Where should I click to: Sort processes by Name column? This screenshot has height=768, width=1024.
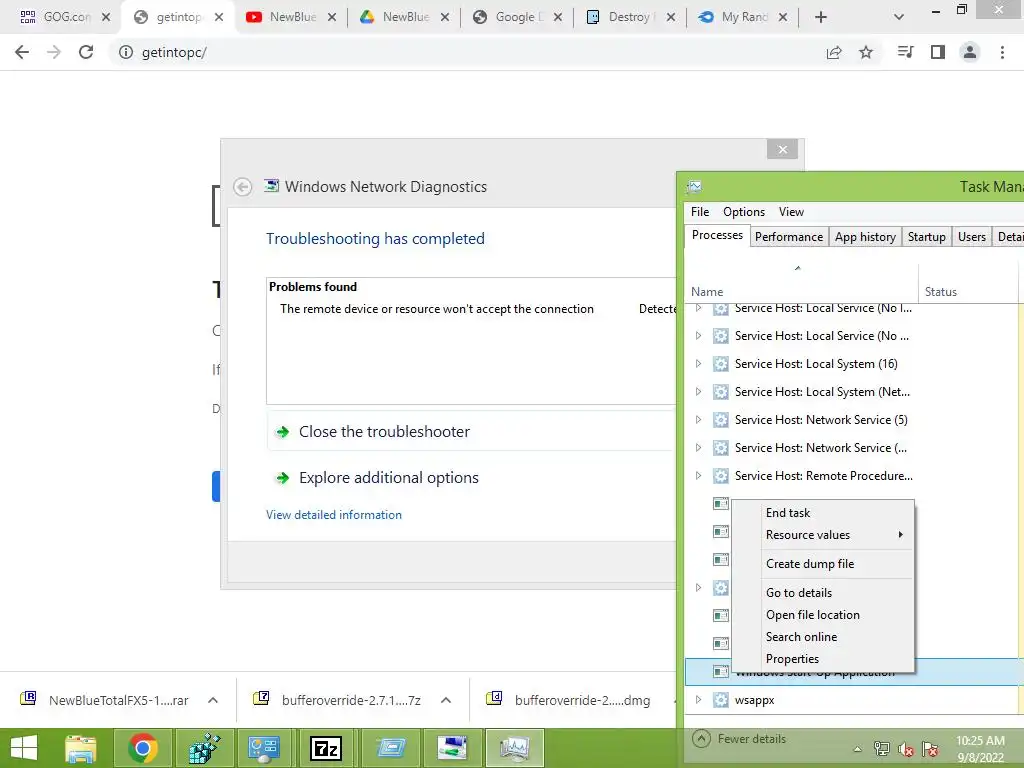coord(801,284)
